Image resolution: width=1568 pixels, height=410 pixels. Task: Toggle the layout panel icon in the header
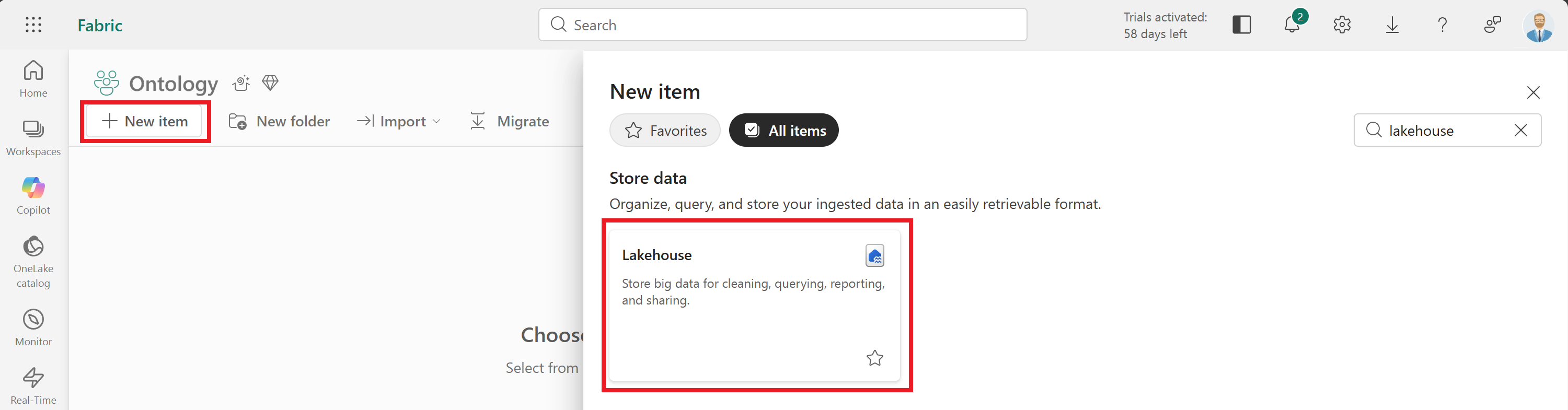pyautogui.click(x=1242, y=25)
